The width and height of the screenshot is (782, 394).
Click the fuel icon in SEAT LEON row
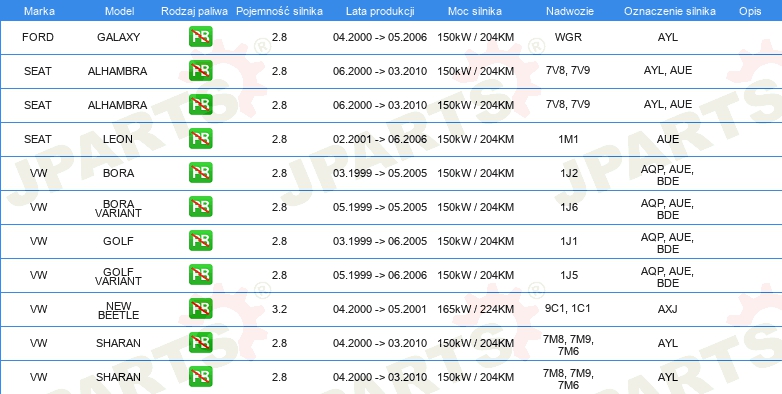click(200, 139)
